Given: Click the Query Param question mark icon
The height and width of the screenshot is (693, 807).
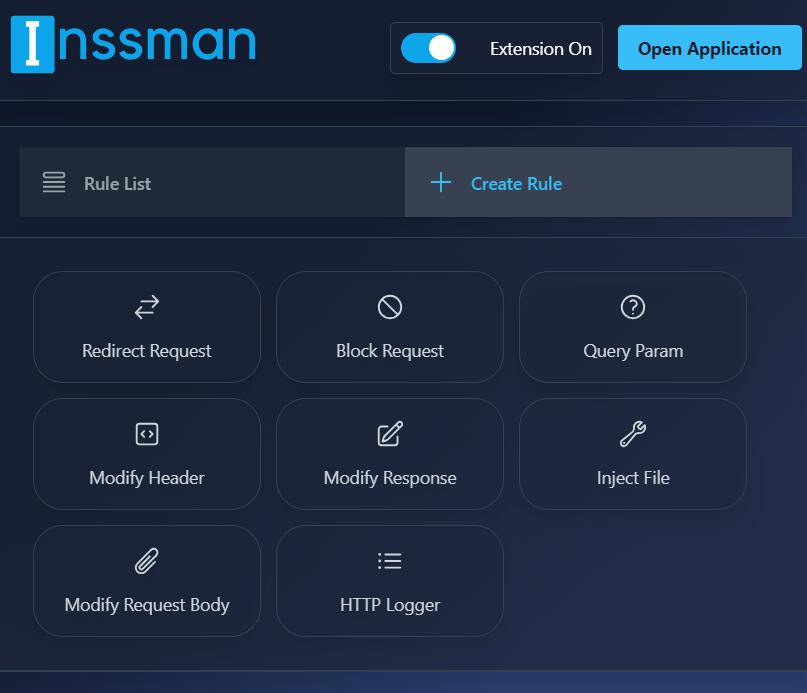Looking at the screenshot, I should pyautogui.click(x=633, y=307).
